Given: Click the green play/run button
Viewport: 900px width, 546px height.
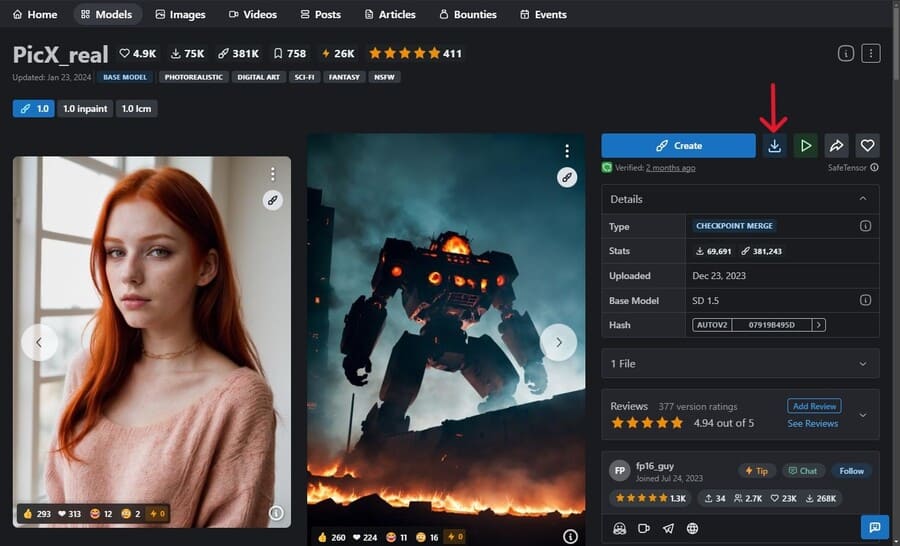Looking at the screenshot, I should (x=805, y=146).
